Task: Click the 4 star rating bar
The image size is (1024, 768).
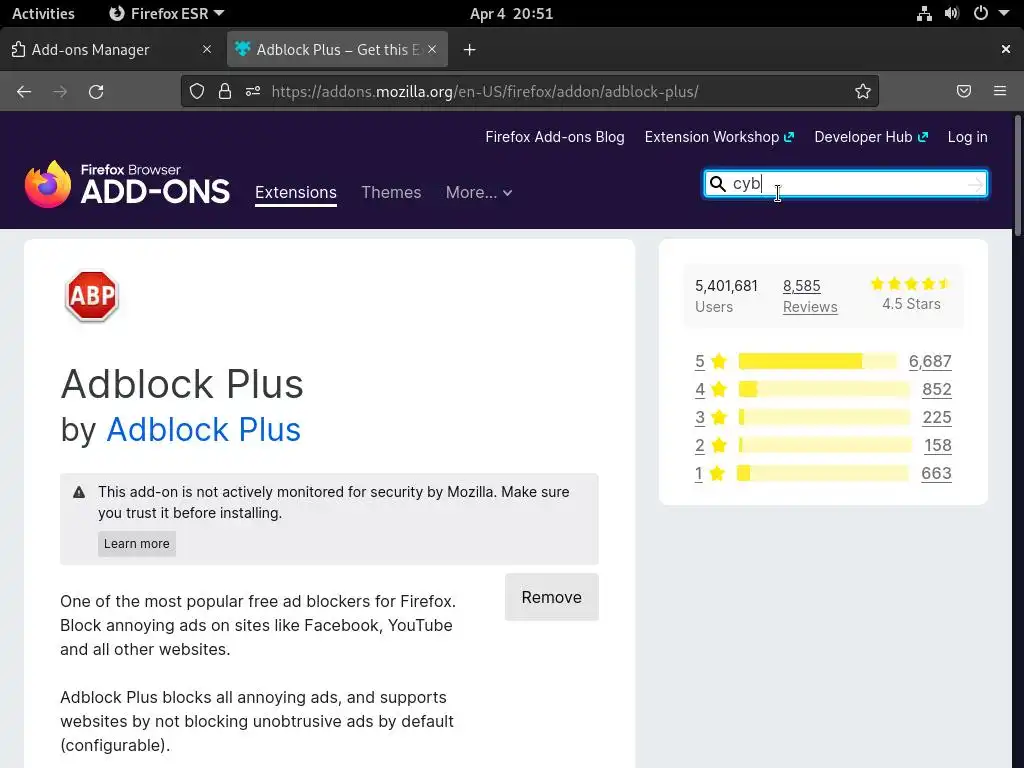Action: coord(824,389)
